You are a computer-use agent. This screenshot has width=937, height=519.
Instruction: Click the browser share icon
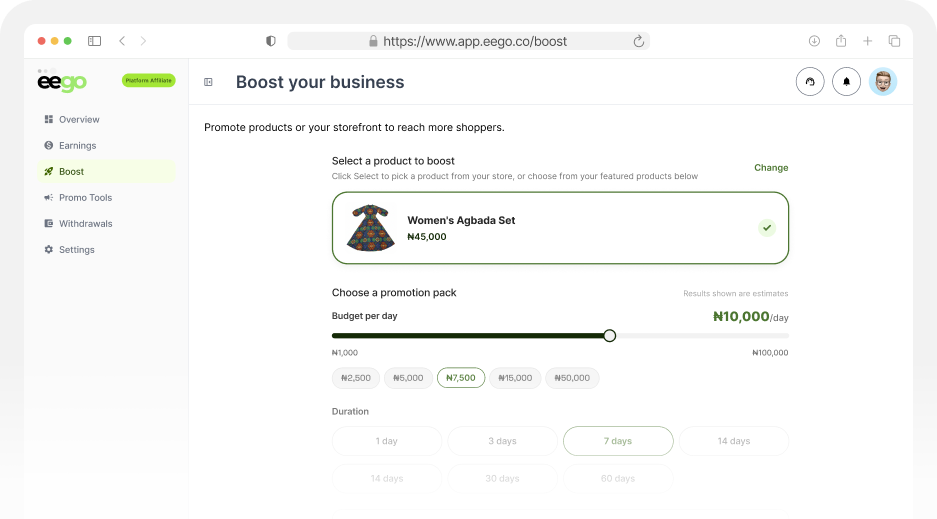coord(841,41)
